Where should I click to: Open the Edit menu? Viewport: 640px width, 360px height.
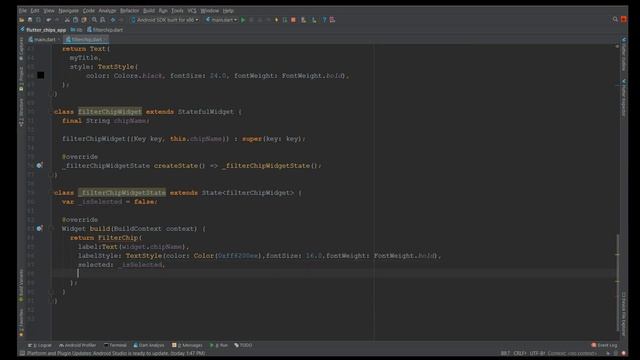35,11
